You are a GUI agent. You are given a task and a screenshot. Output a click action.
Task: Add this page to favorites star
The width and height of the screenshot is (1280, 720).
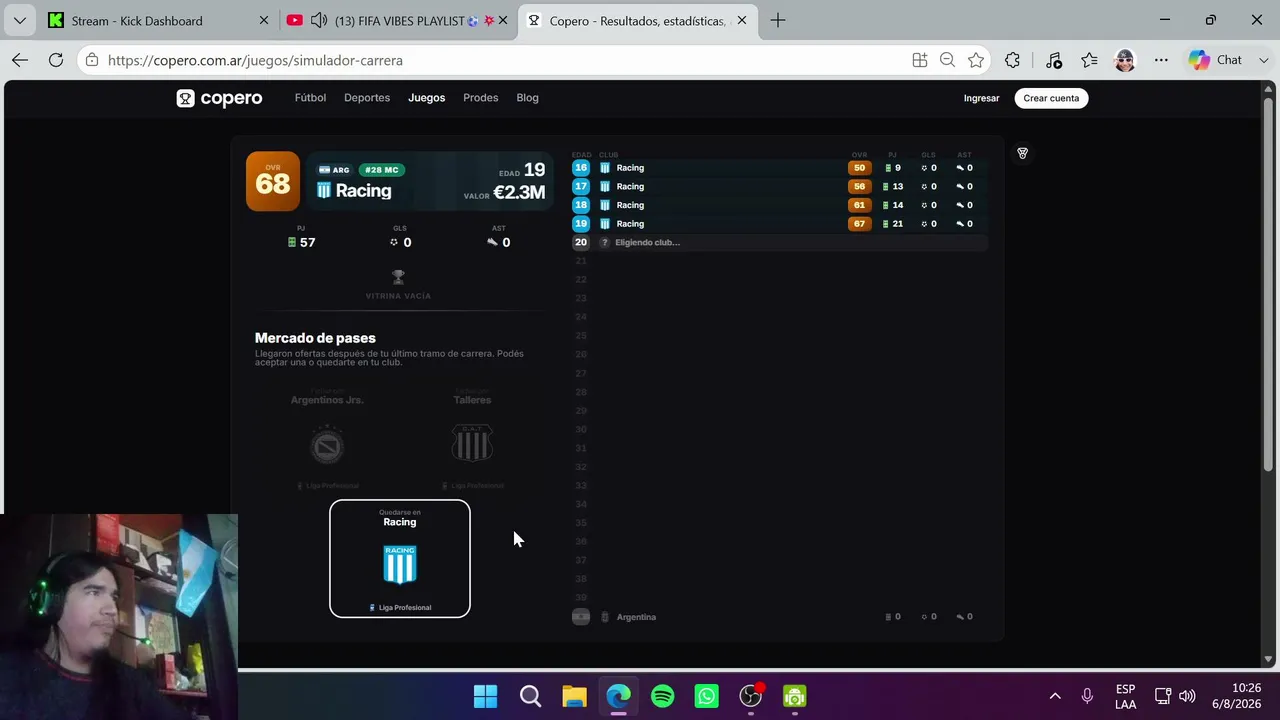click(x=976, y=60)
